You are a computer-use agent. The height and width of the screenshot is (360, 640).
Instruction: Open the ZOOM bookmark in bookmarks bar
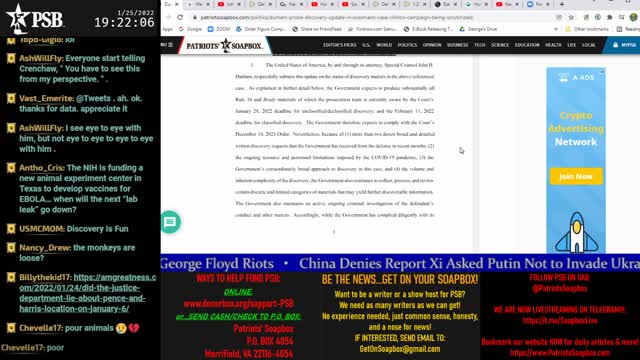pyautogui.click(x=219, y=29)
